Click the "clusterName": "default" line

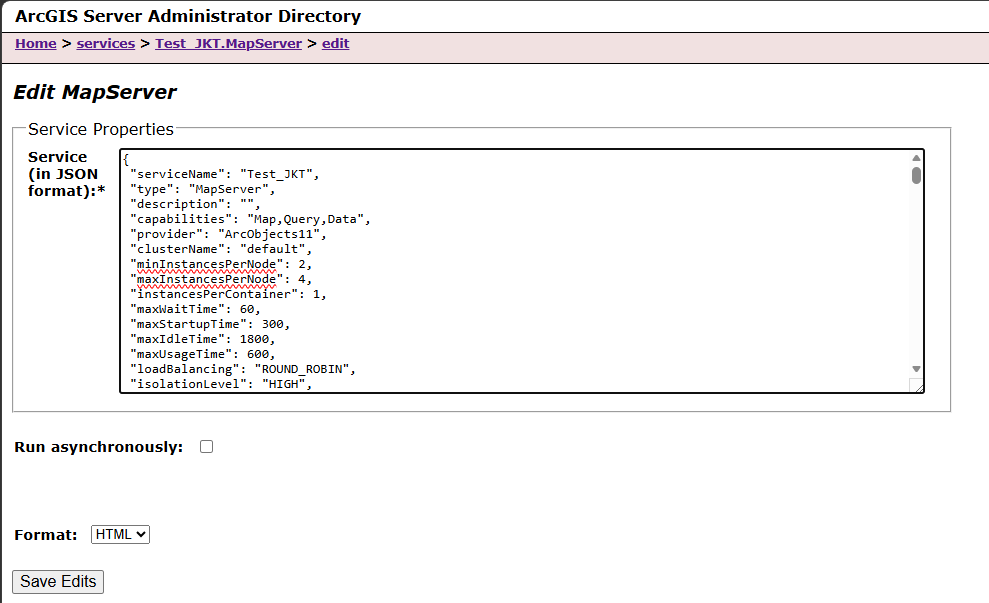[x=221, y=249]
